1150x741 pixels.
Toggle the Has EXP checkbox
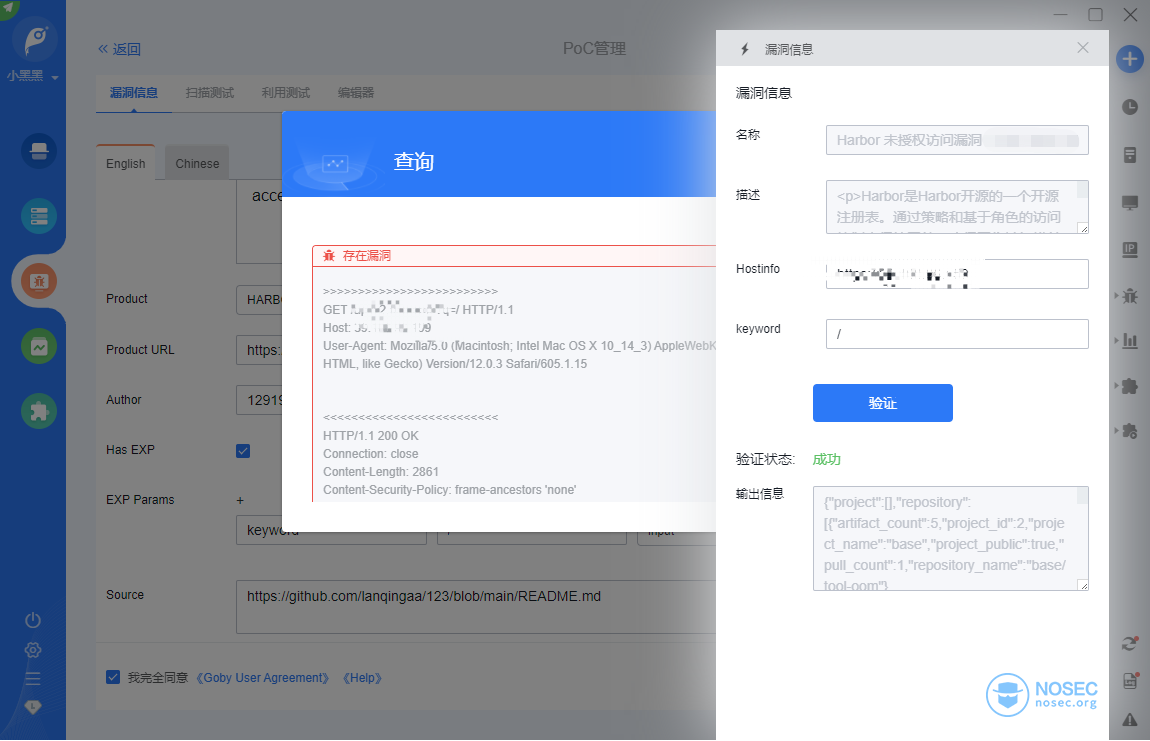pos(243,451)
